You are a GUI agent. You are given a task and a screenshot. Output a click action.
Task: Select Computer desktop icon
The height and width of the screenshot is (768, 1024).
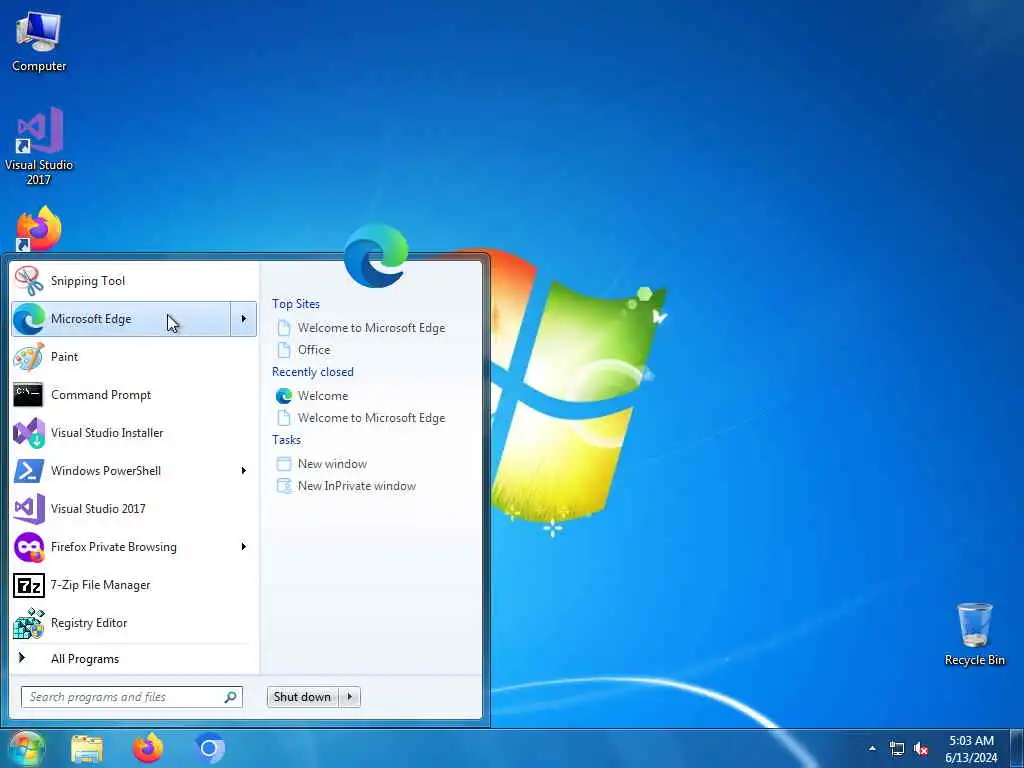[39, 41]
